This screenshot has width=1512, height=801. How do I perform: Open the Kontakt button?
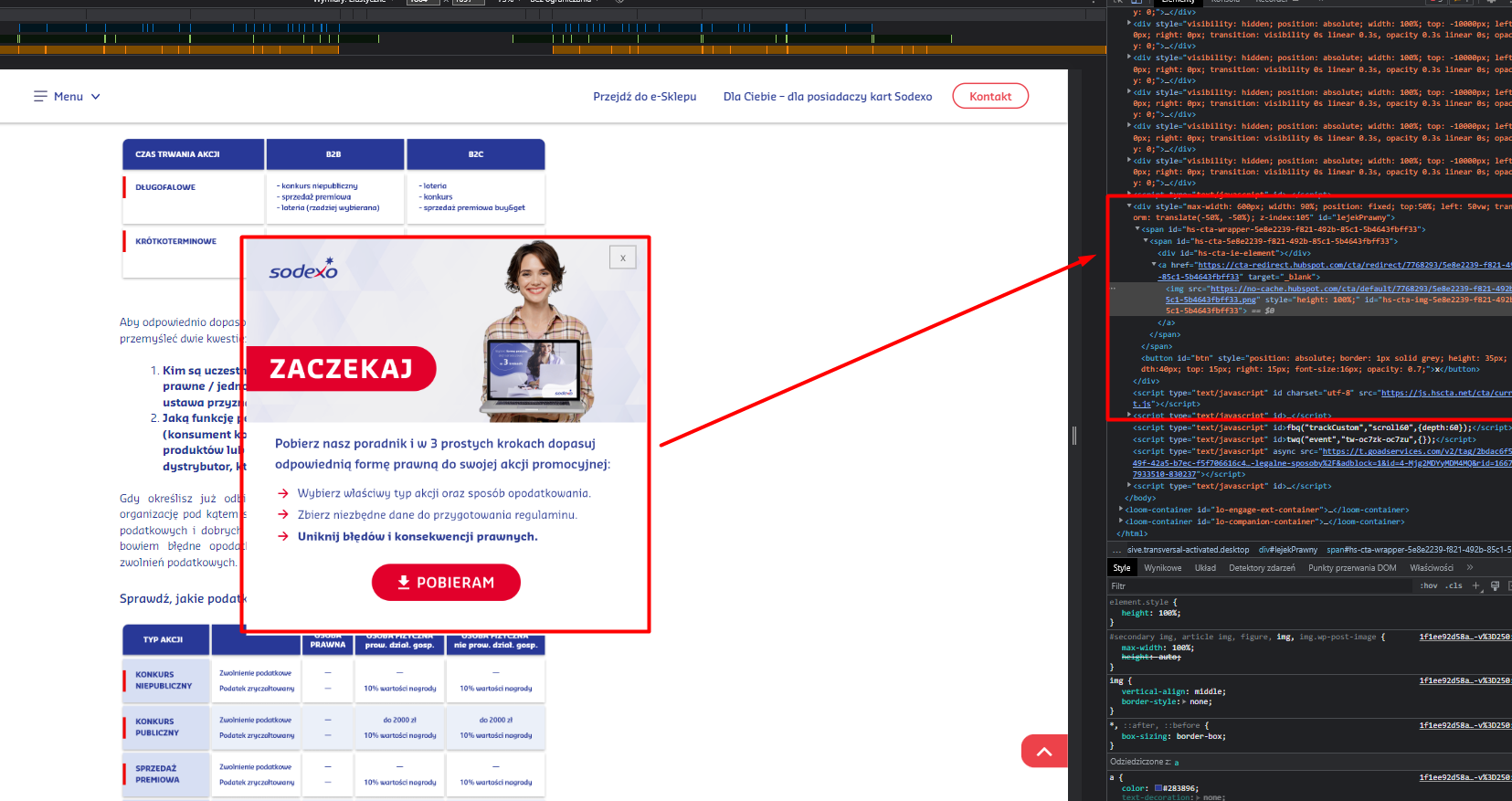[x=990, y=96]
